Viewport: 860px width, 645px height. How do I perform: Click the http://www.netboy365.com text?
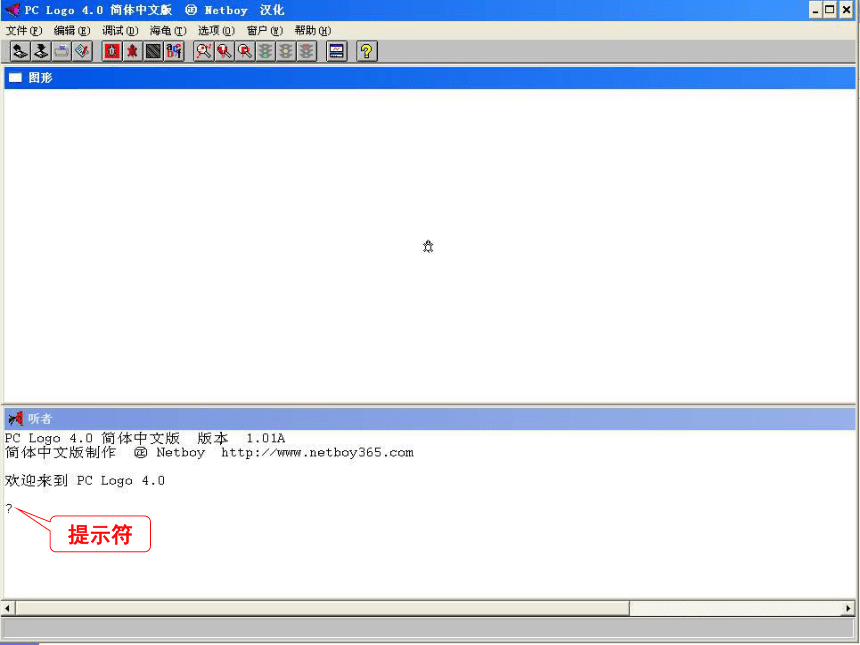(318, 452)
